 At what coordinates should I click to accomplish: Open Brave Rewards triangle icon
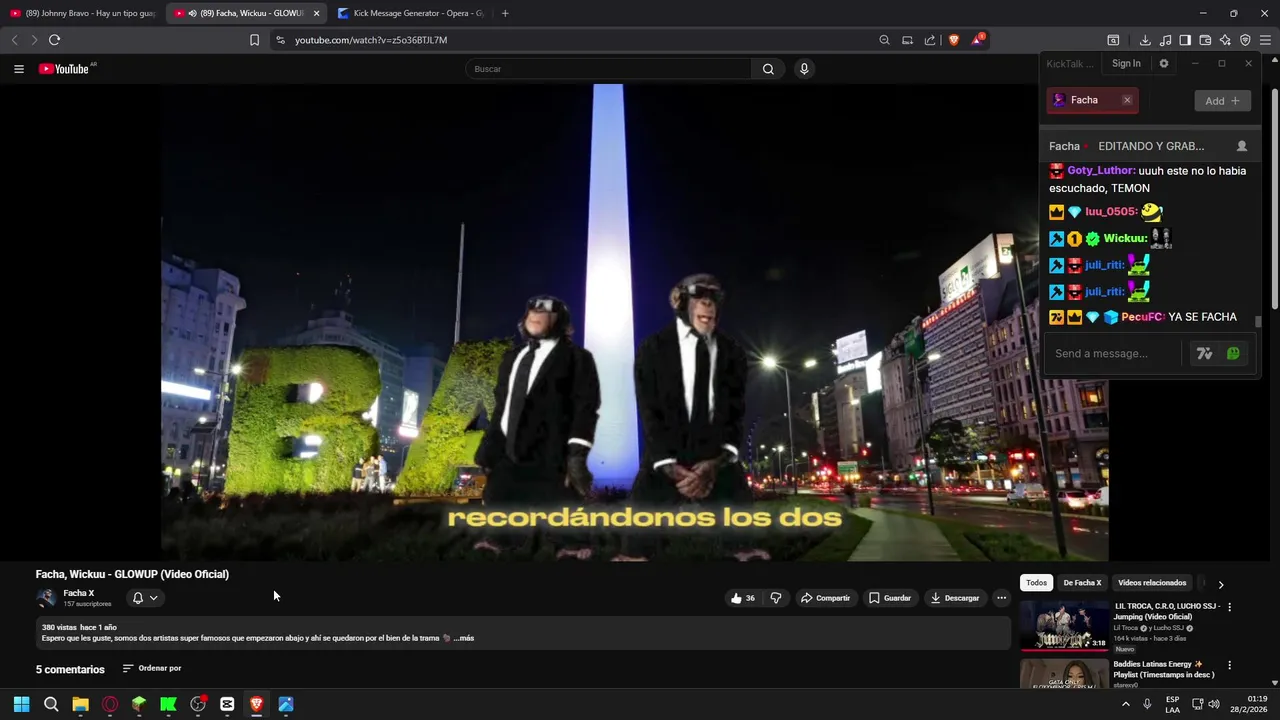(x=978, y=40)
